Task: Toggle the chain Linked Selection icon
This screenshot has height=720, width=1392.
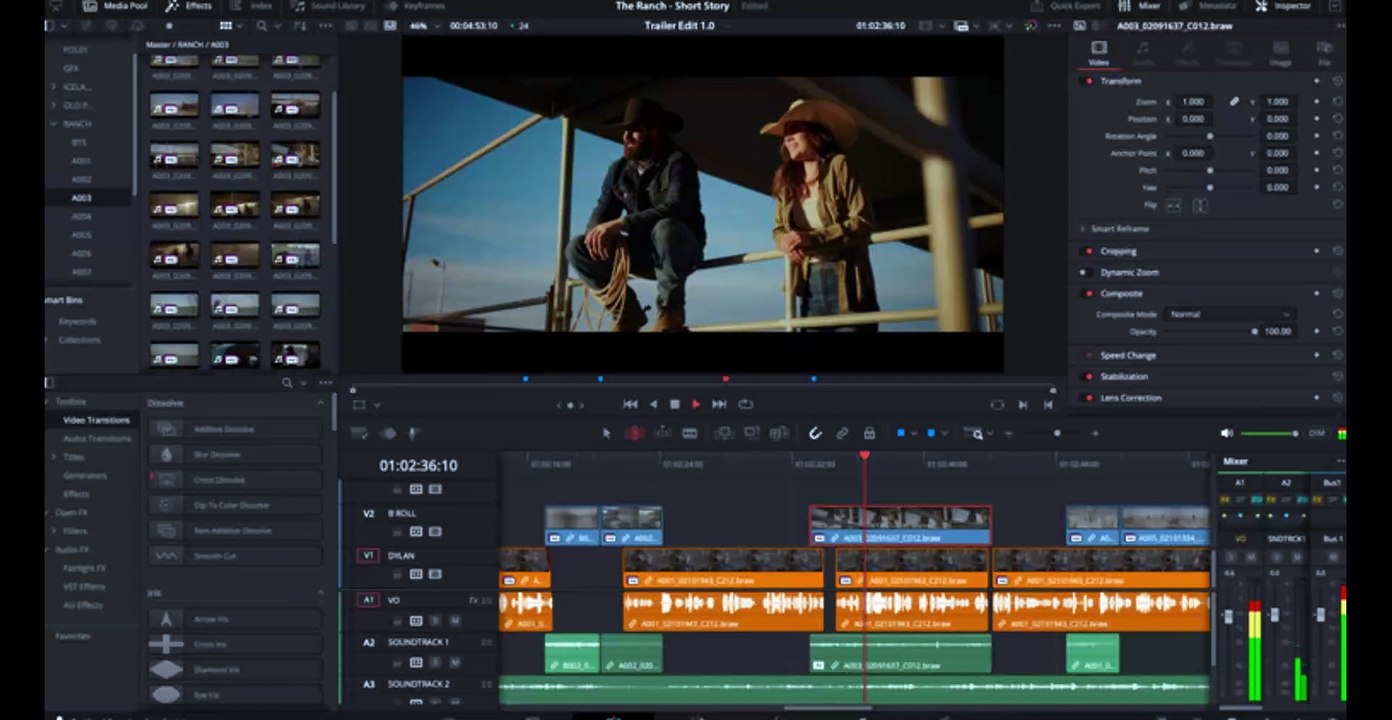Action: [x=842, y=433]
